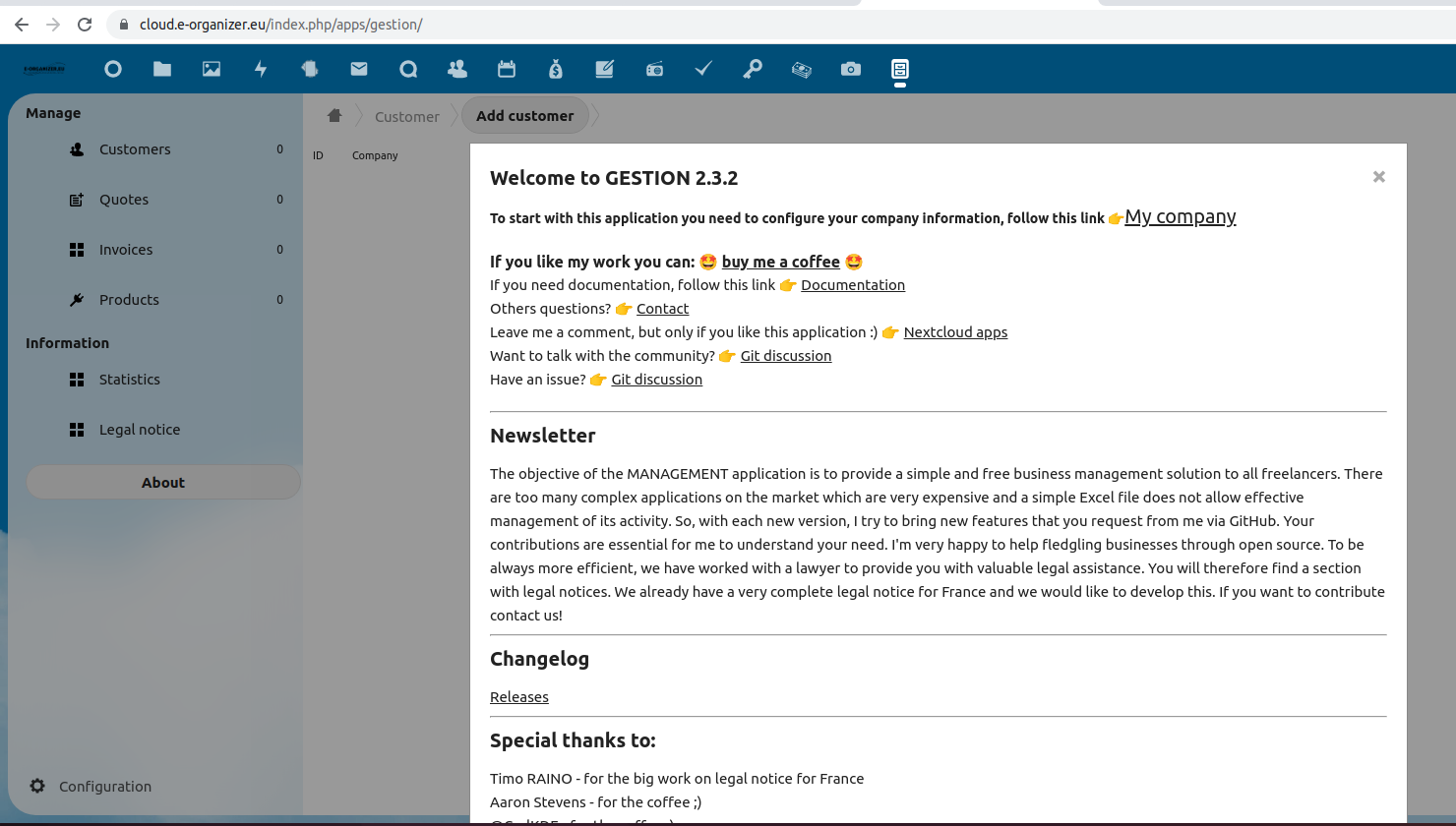Screen dimensions: 1456x826
Task: Open the Photos app icon
Action: click(211, 69)
